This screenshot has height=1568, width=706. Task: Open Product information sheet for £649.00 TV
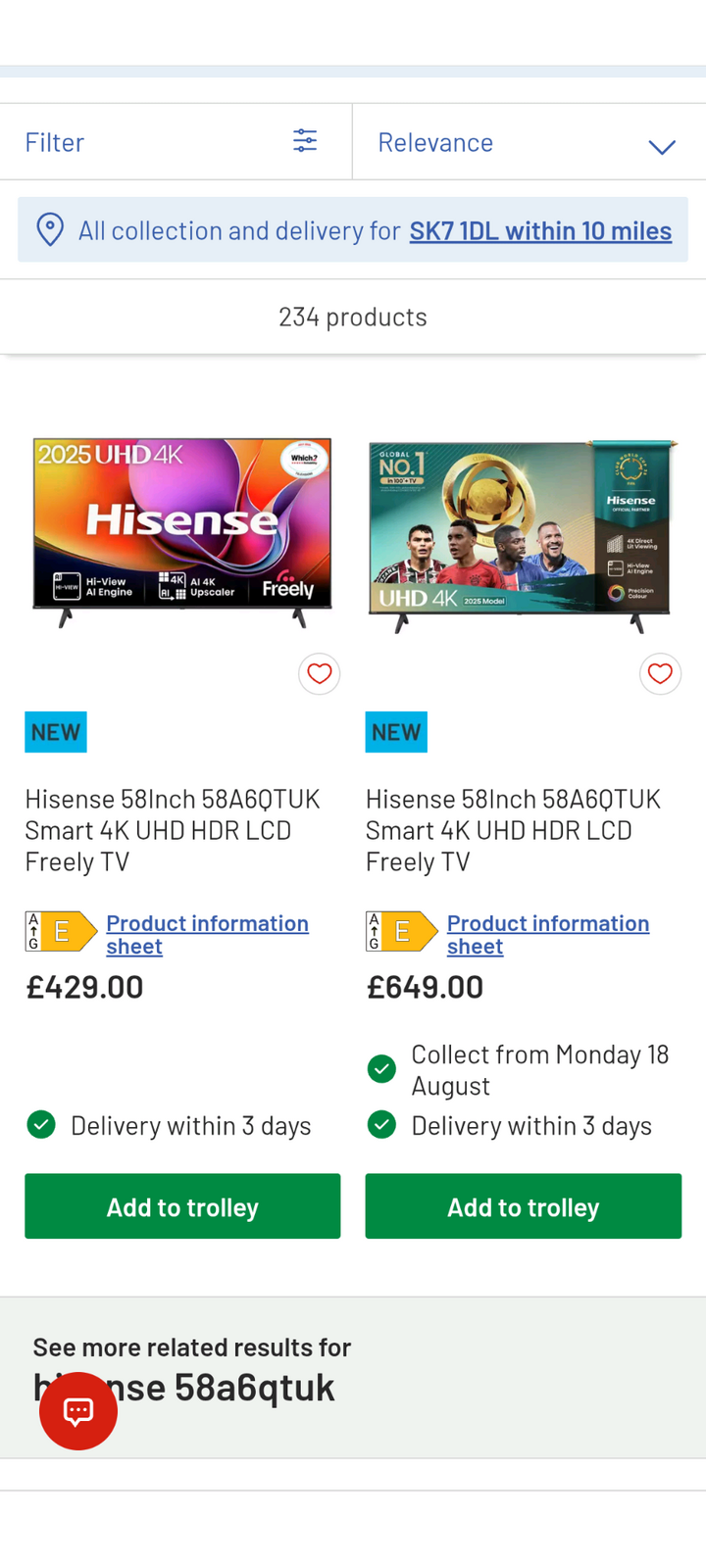547,935
